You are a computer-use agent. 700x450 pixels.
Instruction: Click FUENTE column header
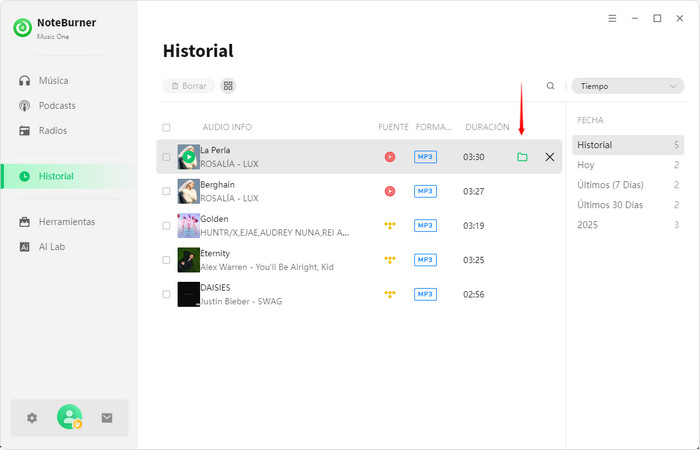click(393, 127)
